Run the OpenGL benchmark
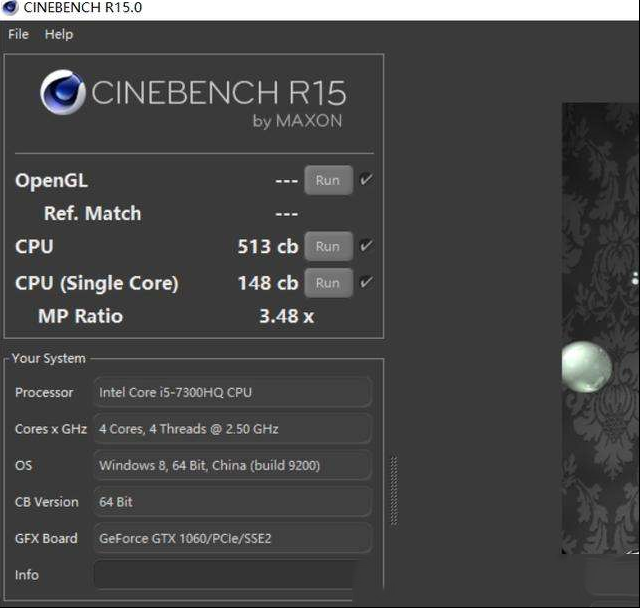Viewport: 640px width, 608px height. (x=328, y=180)
